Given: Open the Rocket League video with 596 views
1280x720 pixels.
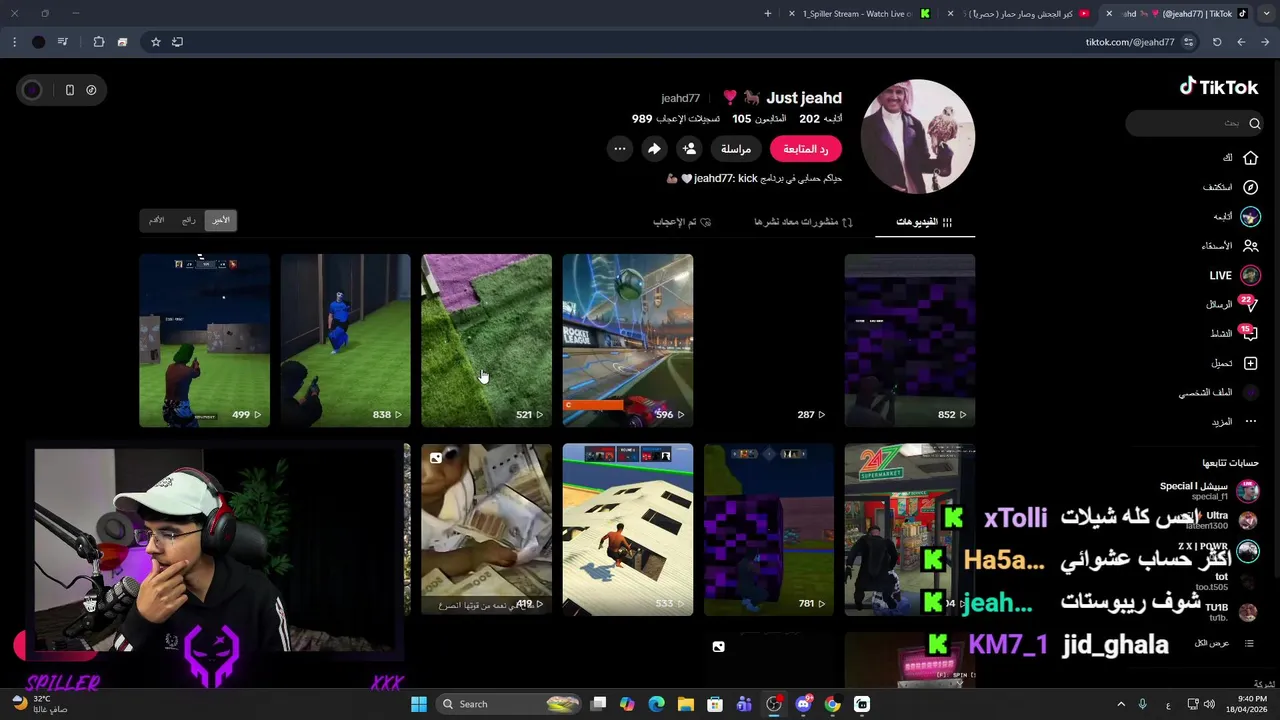Looking at the screenshot, I should (628, 340).
